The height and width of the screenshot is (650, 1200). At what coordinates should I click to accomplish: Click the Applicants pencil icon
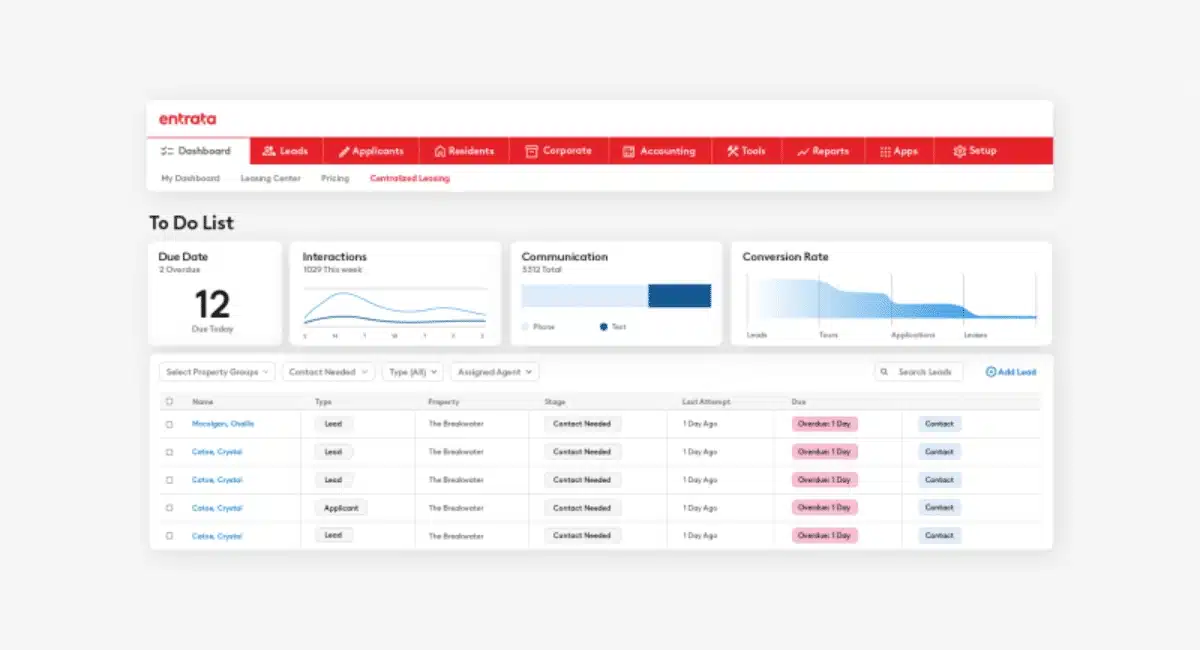pyautogui.click(x=344, y=151)
